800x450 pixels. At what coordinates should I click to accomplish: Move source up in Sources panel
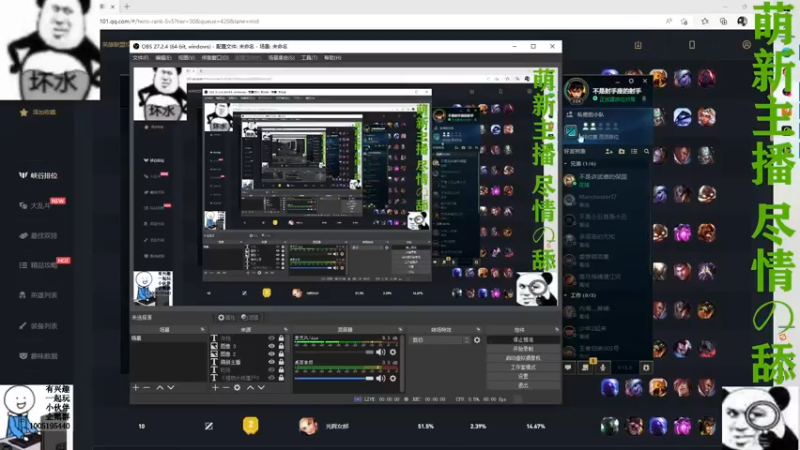coord(250,388)
